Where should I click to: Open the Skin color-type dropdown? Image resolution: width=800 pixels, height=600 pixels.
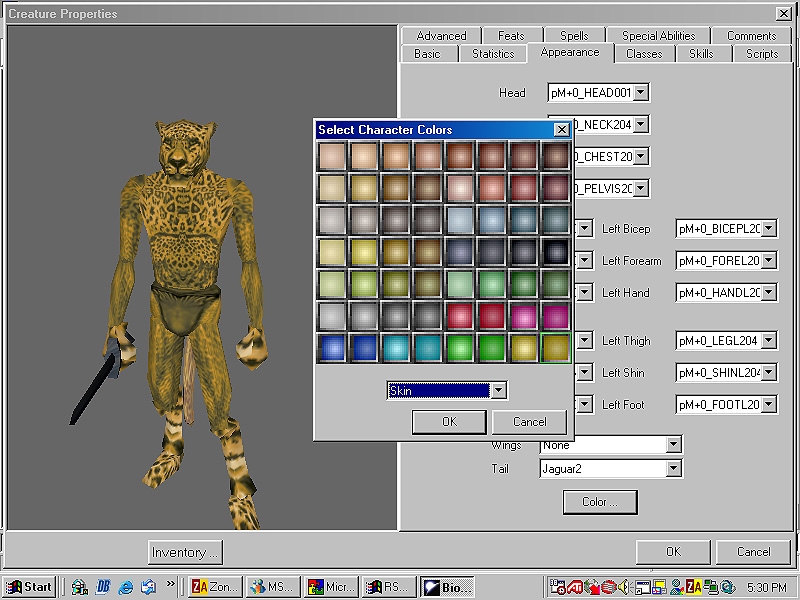(498, 391)
